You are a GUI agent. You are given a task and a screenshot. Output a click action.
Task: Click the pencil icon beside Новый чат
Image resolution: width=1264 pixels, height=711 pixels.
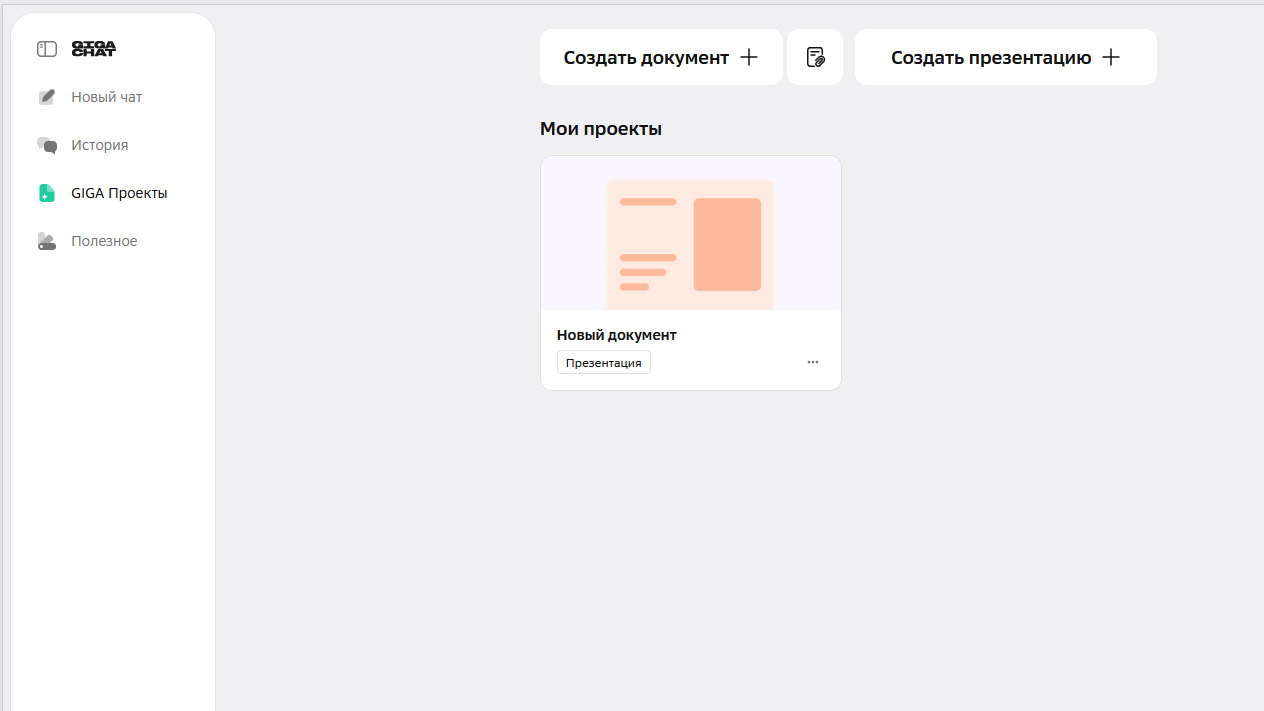click(47, 97)
